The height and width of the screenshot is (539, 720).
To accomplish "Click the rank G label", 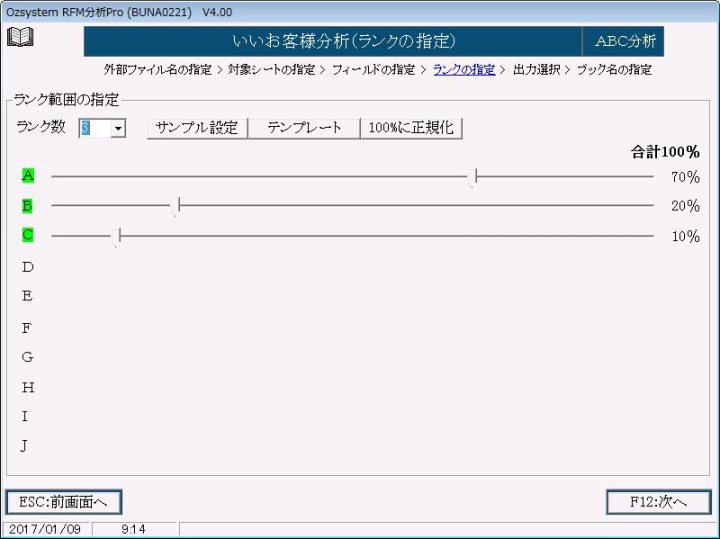I will [x=28, y=357].
